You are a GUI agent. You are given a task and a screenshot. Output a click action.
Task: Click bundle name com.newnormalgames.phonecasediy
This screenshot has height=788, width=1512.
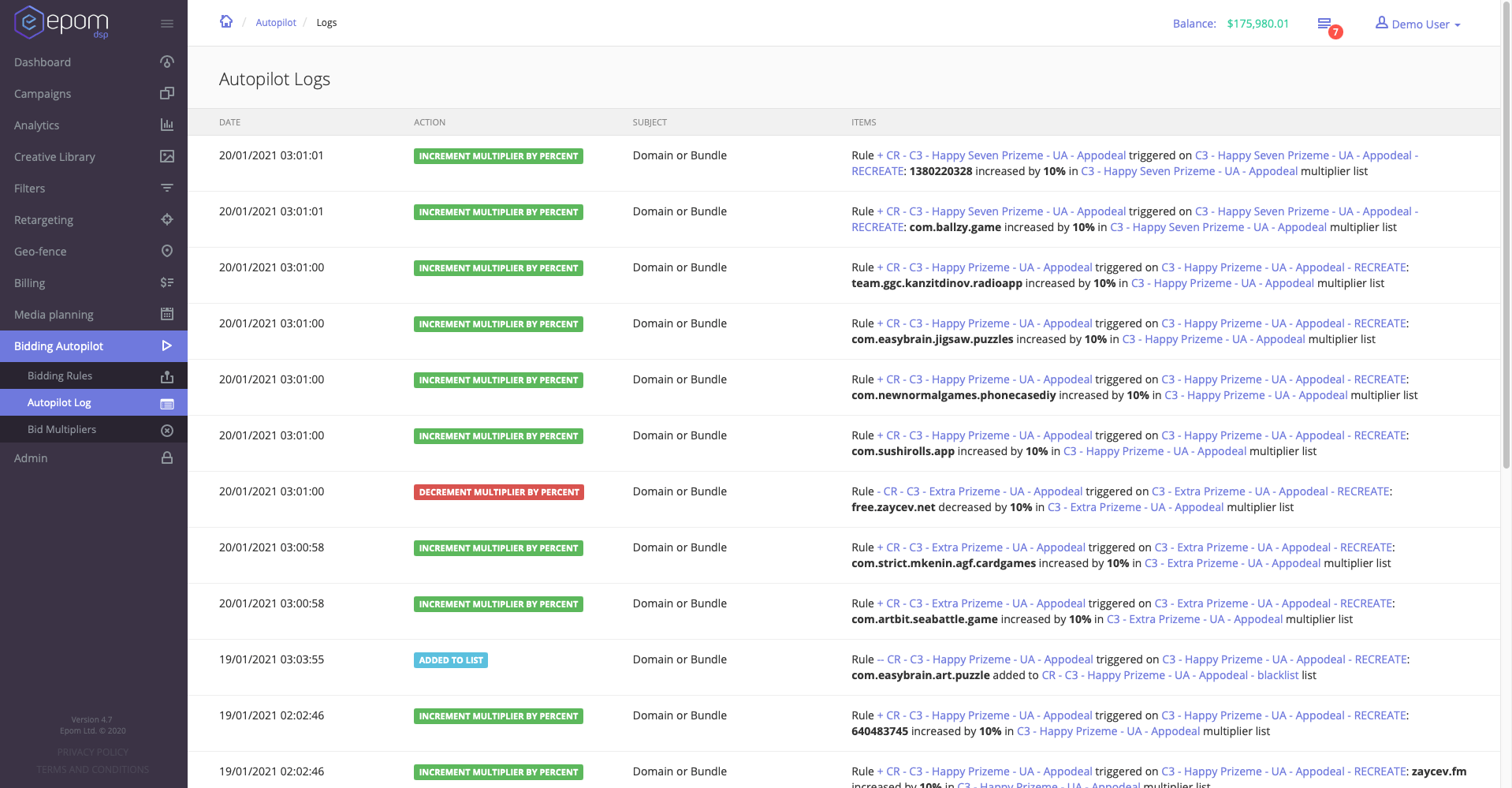953,395
